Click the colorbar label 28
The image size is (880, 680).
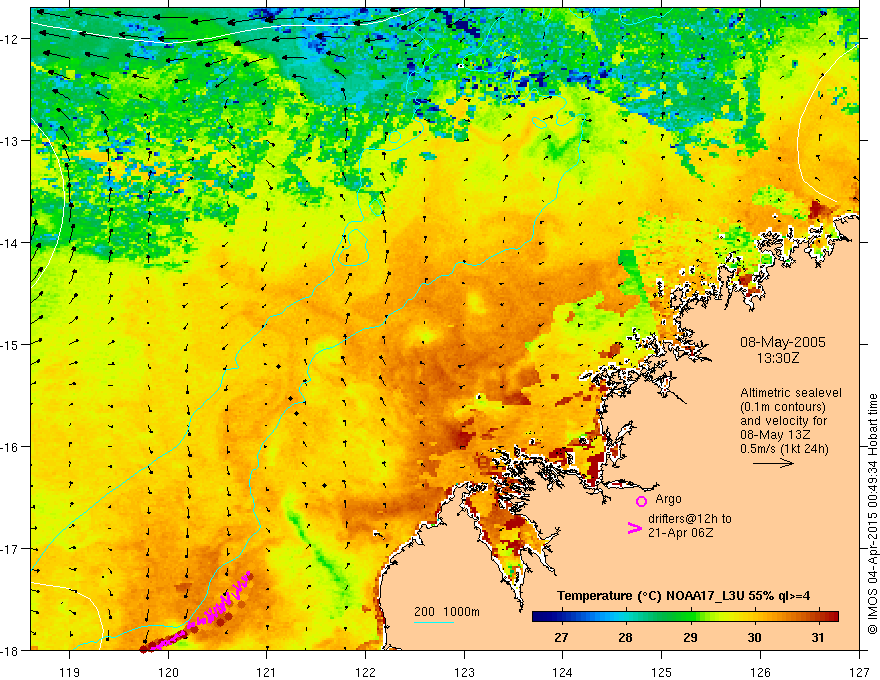625,637
